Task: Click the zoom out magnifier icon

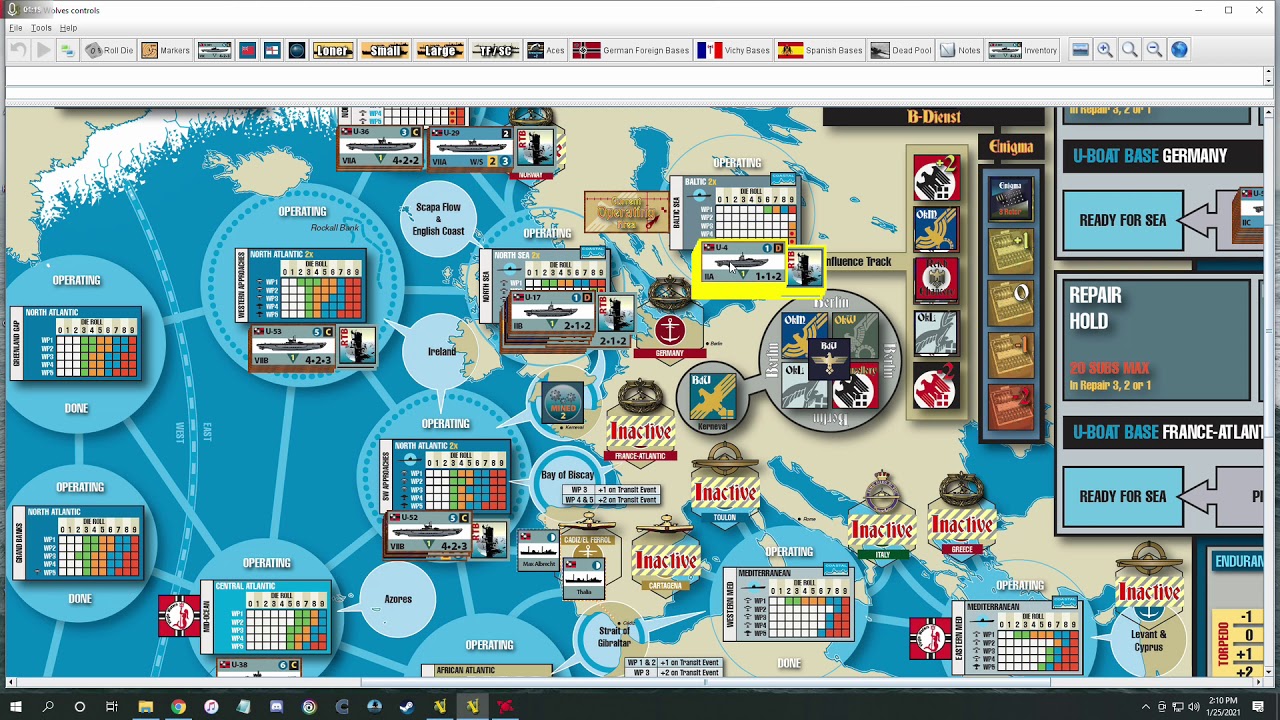Action: tap(1154, 50)
